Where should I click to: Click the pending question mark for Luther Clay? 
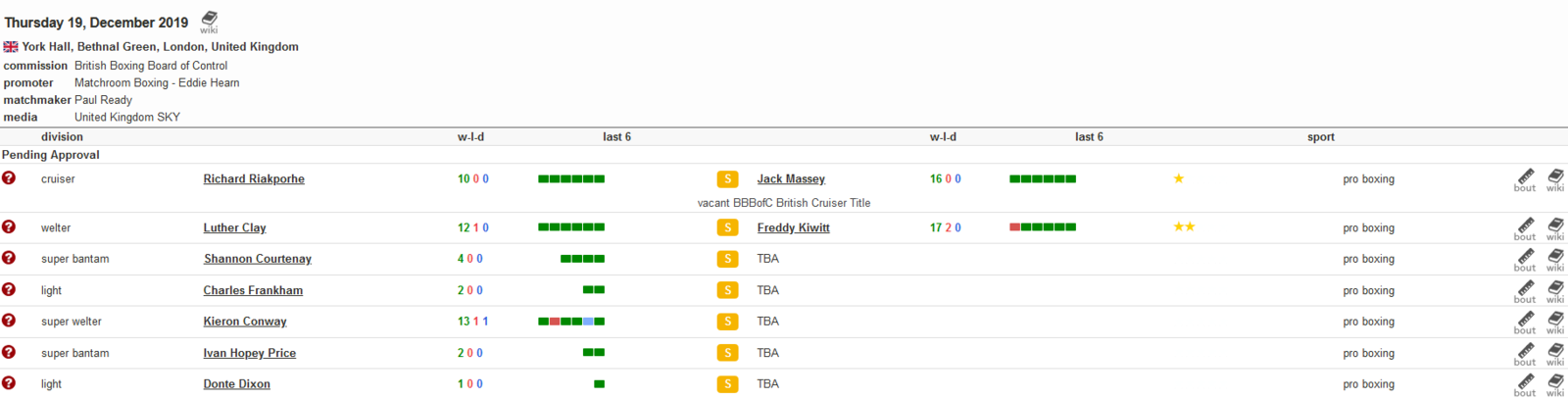tap(9, 226)
